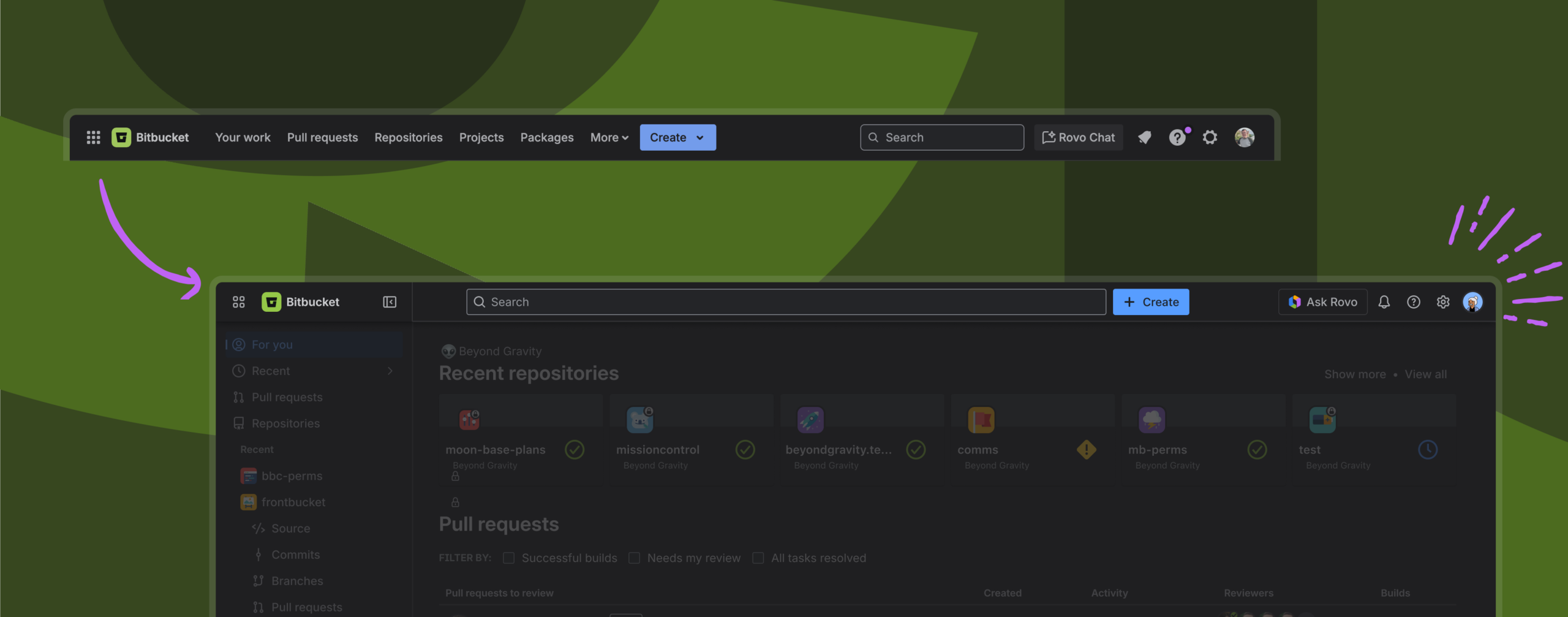Screen dimensions: 1568x617
Task: Open beyondgravity.te... repository card
Action: (862, 440)
